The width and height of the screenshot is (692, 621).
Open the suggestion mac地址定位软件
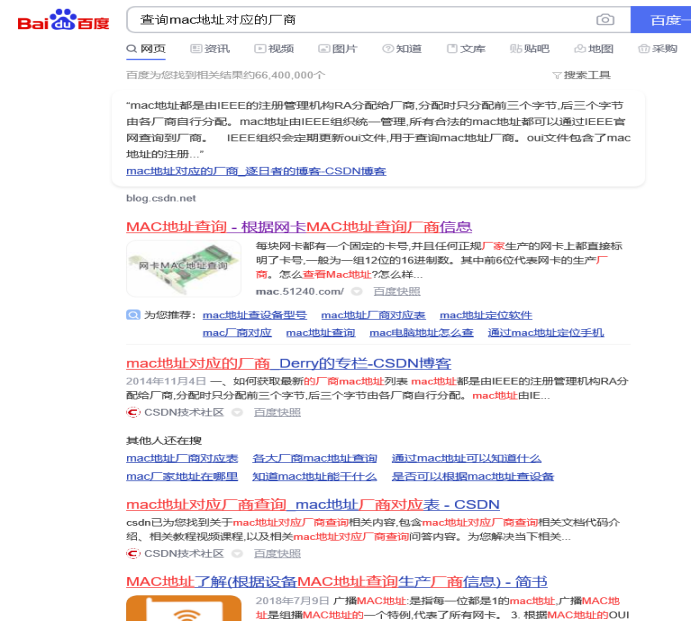486,315
